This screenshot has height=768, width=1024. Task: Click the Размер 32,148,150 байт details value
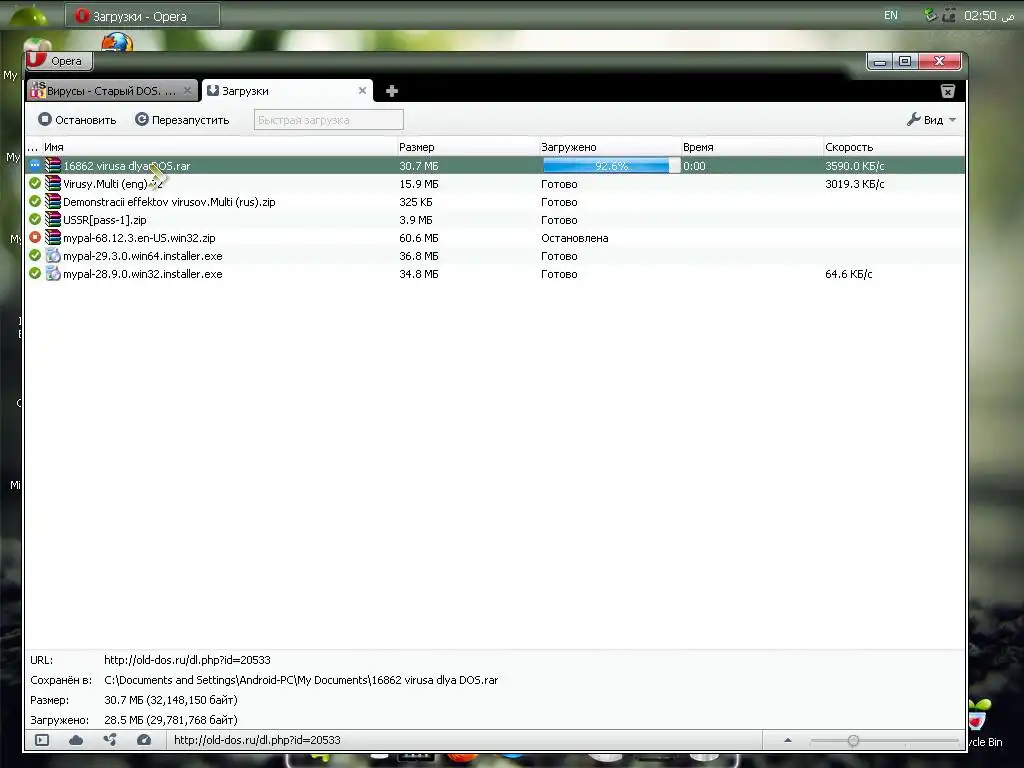[x=170, y=700]
